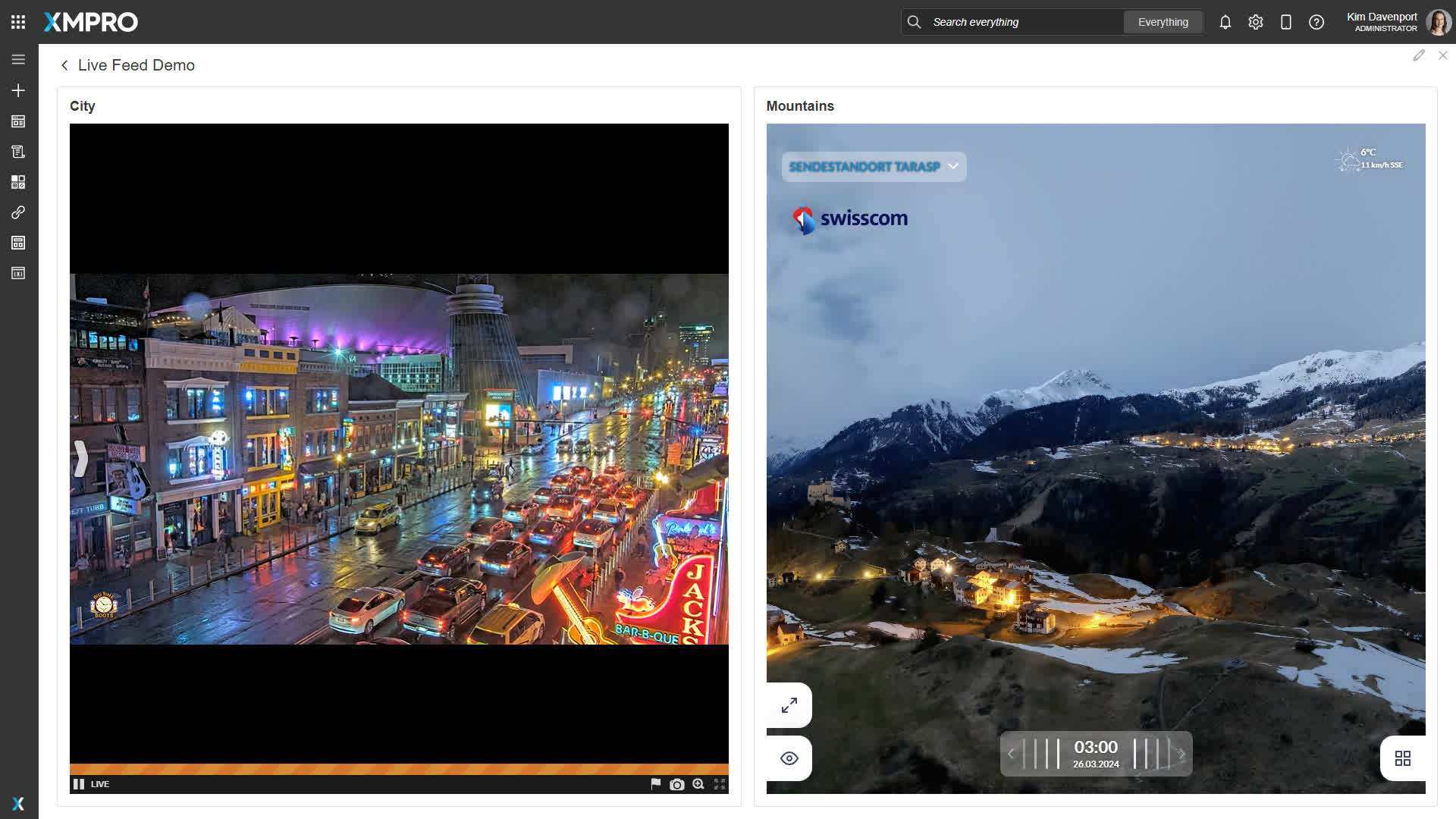The image size is (1456, 819).
Task: Expand the Mountains feed with the diagonal arrows
Action: [789, 704]
